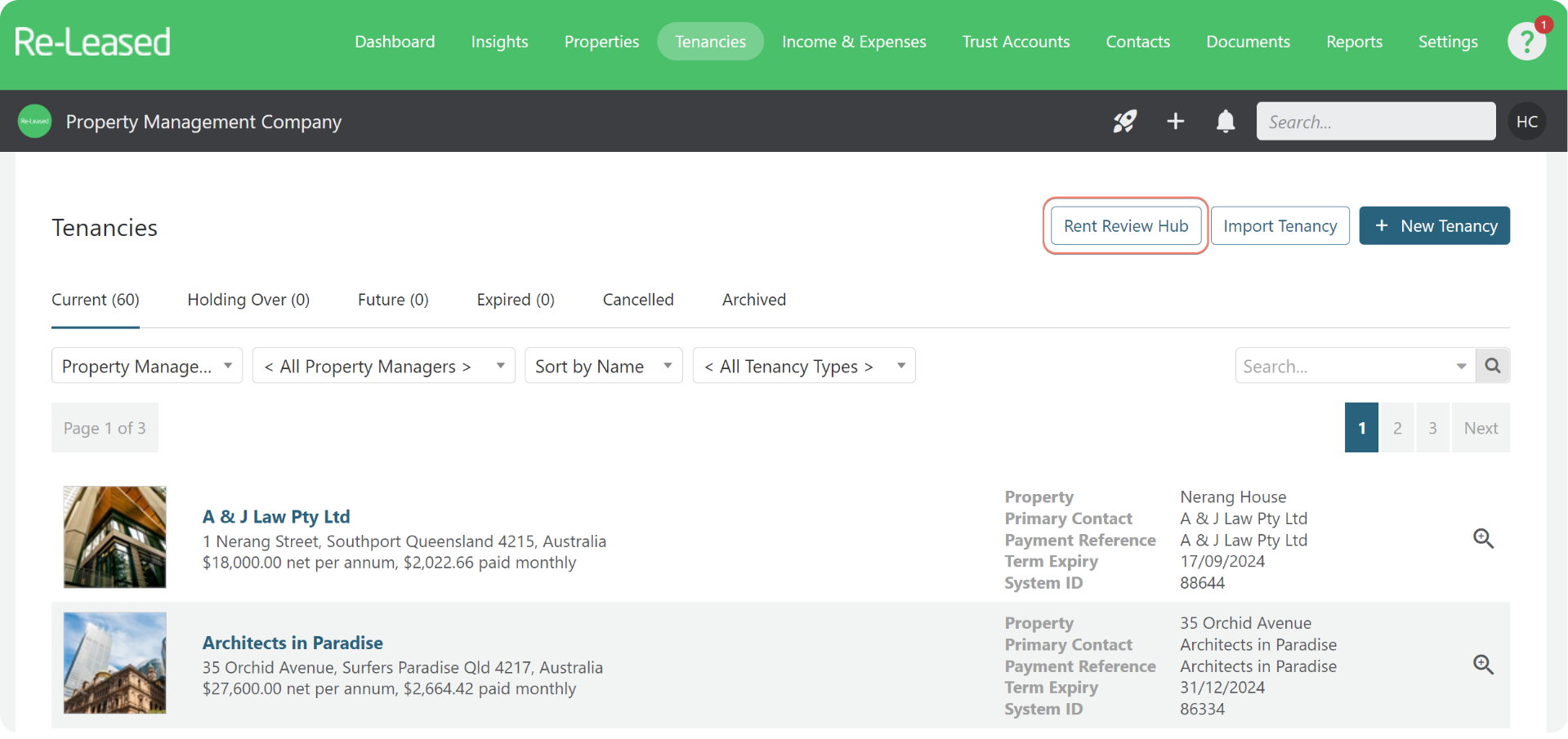1568x739 pixels.
Task: Create a New Tenancy
Action: click(1435, 226)
